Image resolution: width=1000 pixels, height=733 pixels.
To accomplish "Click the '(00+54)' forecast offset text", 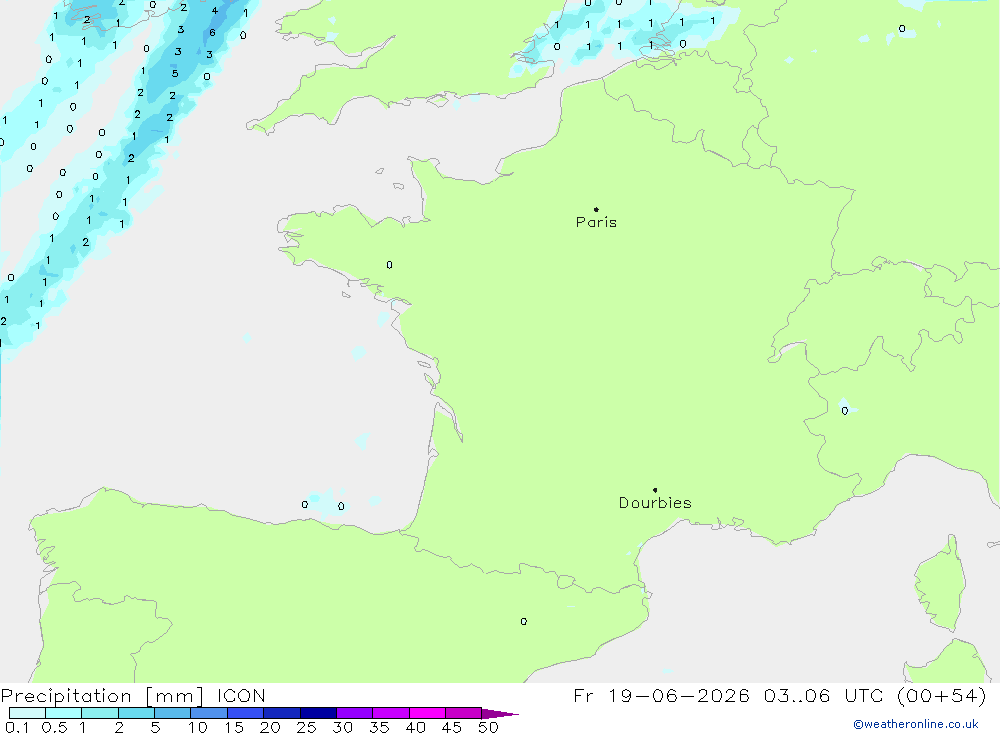I will pyautogui.click(x=941, y=695).
